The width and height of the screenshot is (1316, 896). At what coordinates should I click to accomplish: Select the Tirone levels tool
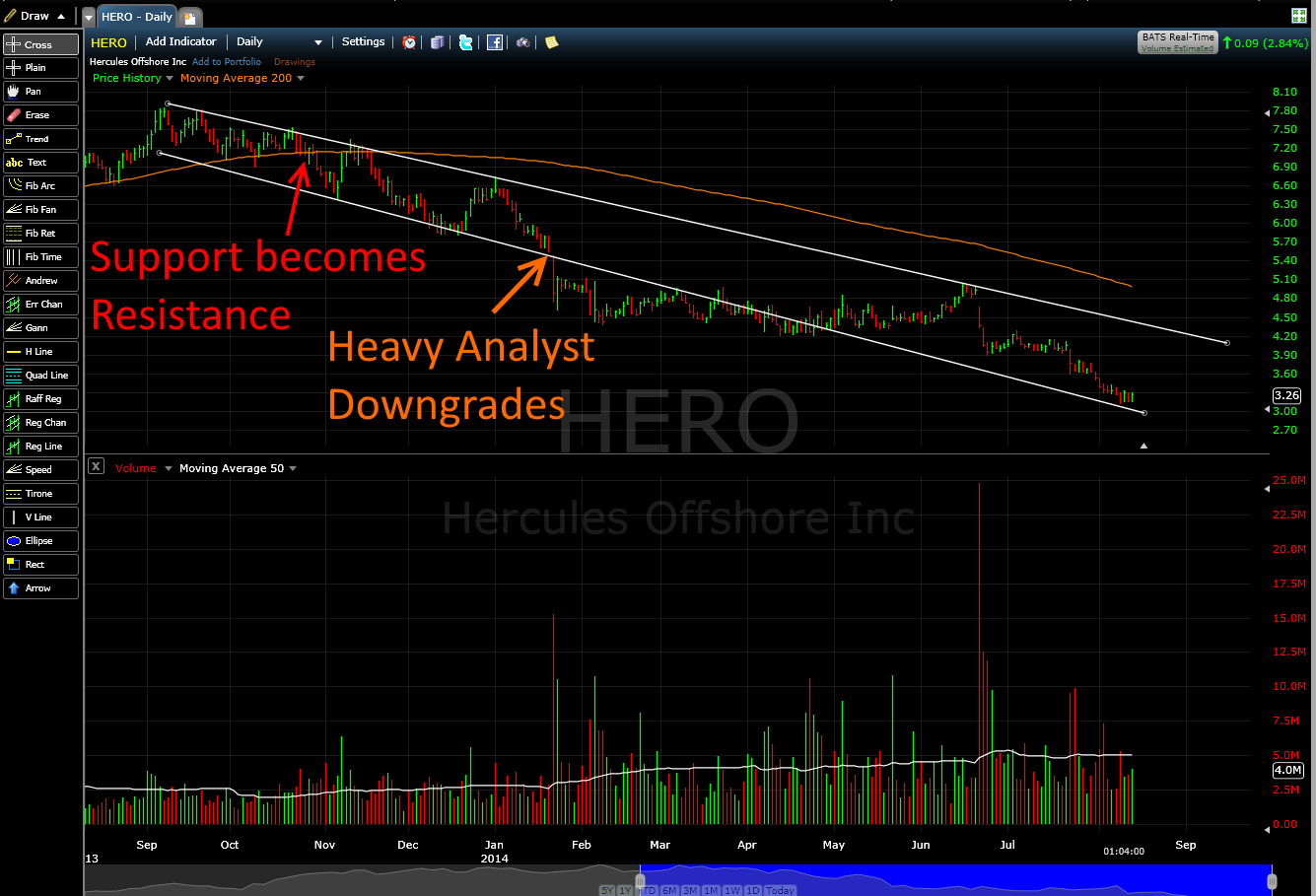click(x=40, y=494)
